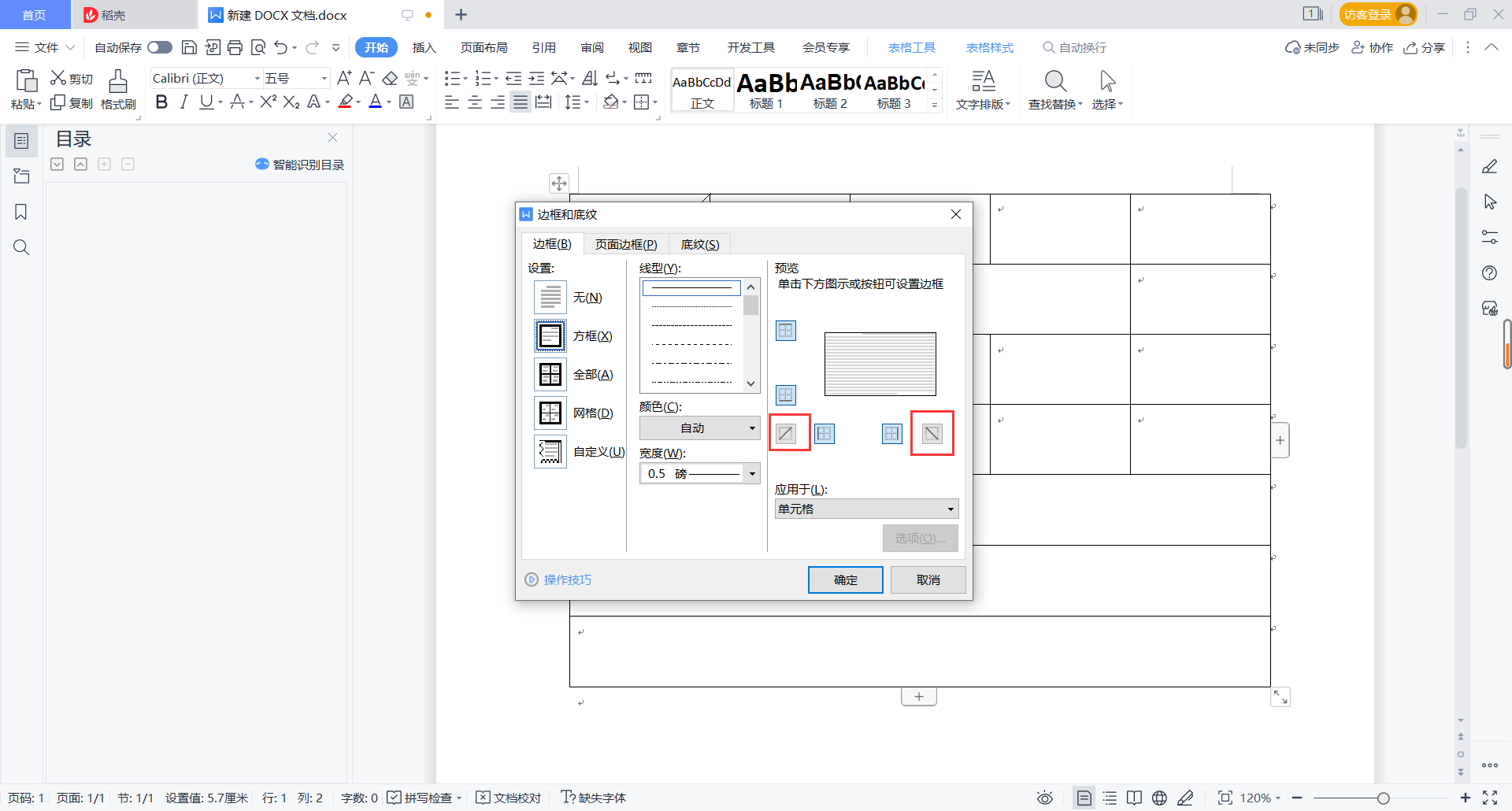The image size is (1512, 811).
Task: Open the Table Tools ribbon tab
Action: click(911, 47)
